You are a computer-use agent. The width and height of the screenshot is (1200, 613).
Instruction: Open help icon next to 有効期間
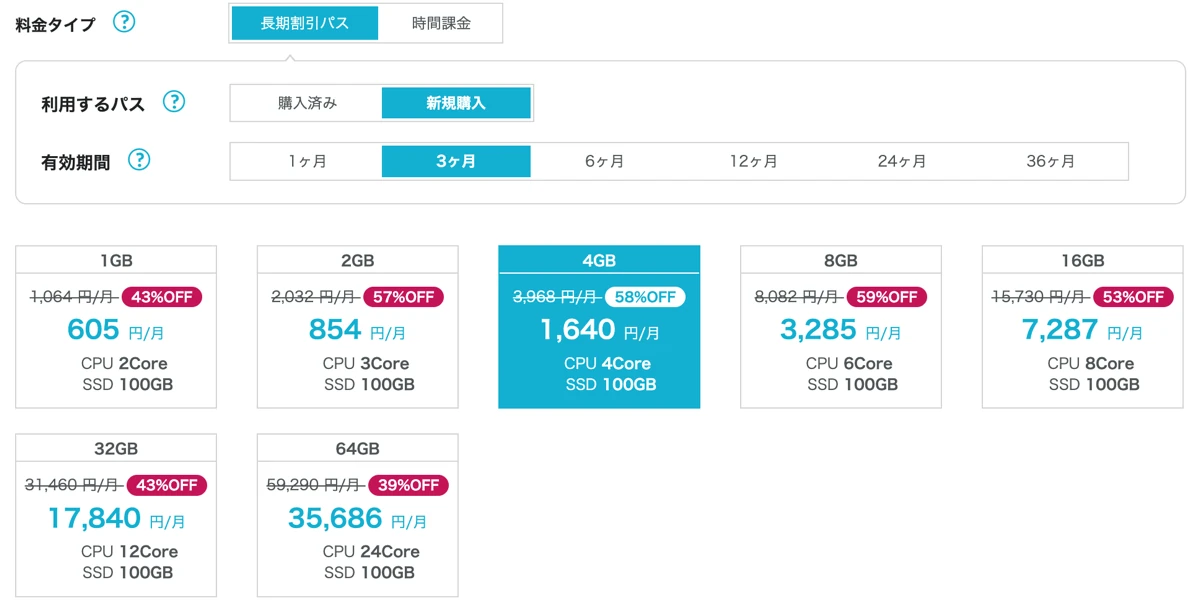pyautogui.click(x=139, y=160)
